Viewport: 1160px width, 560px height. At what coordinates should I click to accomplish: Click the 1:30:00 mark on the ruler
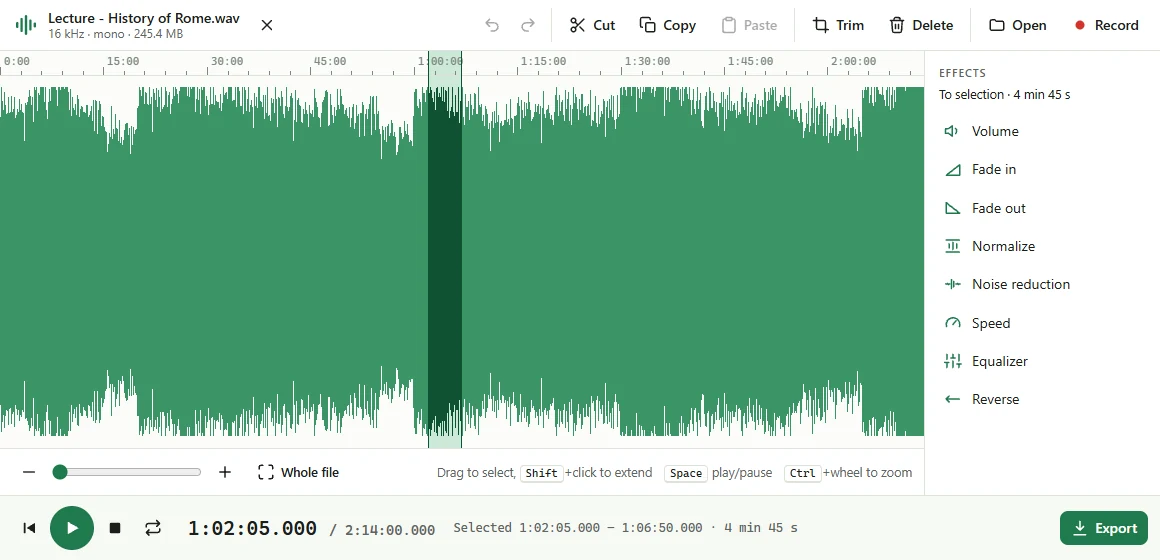[x=647, y=61]
